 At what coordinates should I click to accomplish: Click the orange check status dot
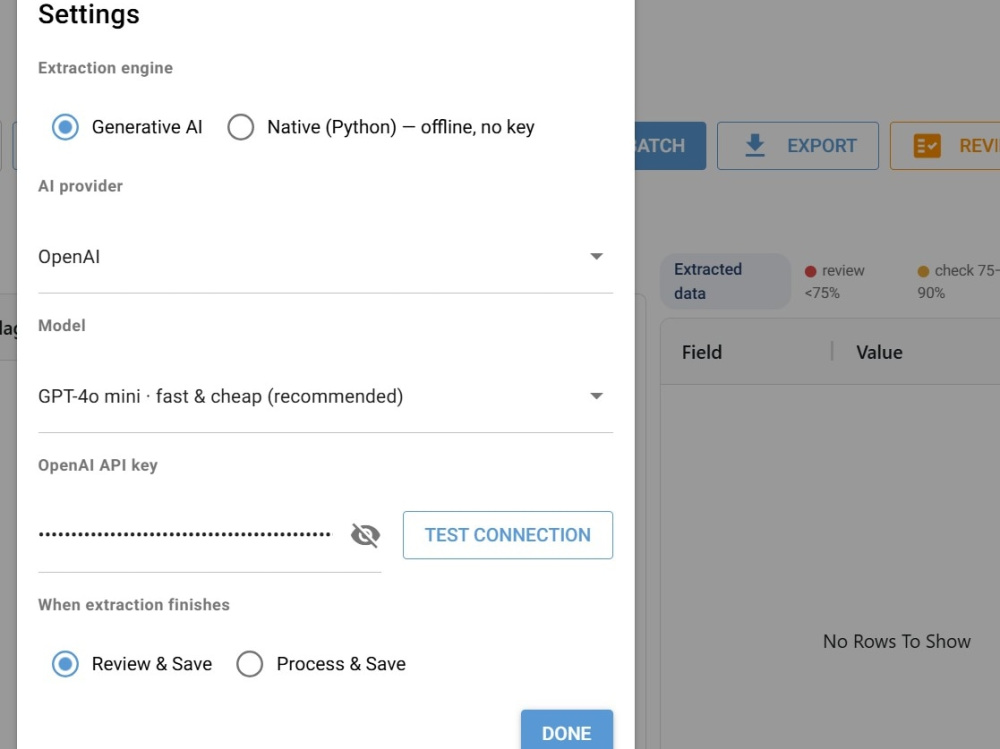[923, 271]
